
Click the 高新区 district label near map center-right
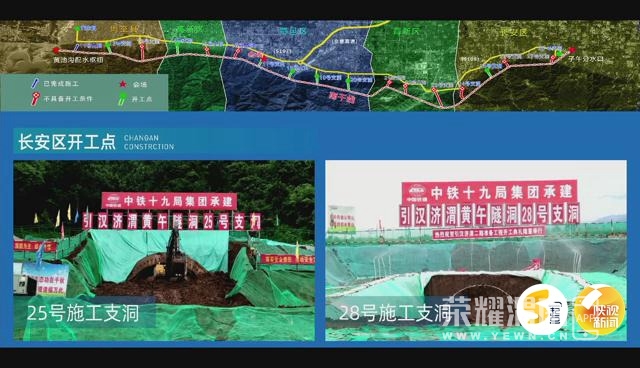(x=407, y=31)
